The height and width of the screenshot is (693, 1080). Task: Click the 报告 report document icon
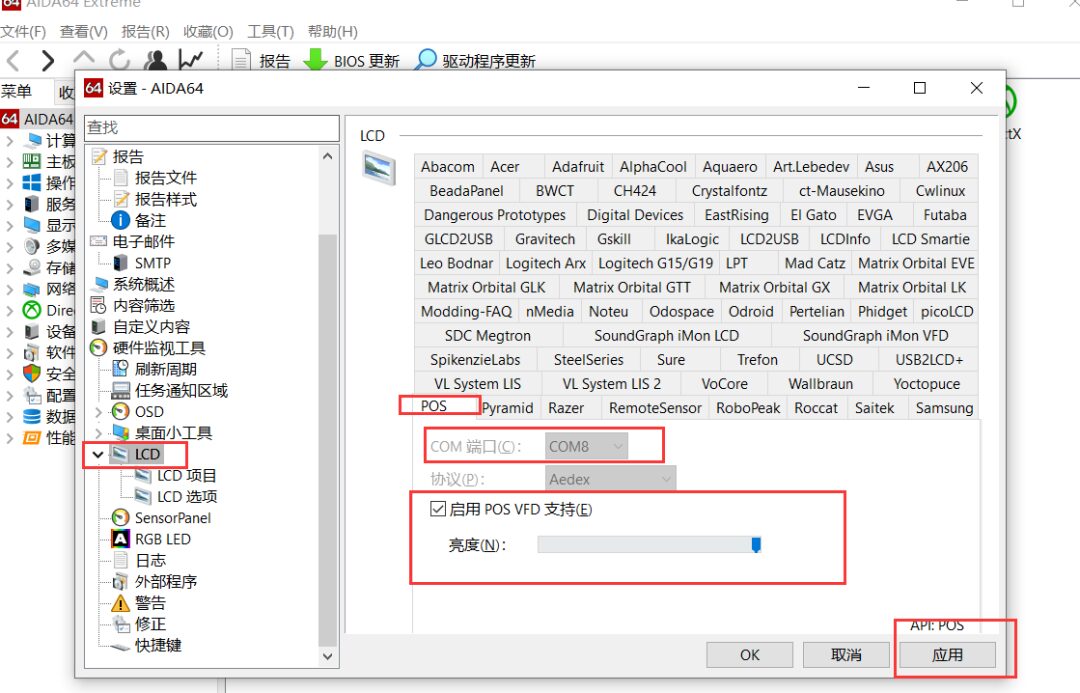pos(240,60)
